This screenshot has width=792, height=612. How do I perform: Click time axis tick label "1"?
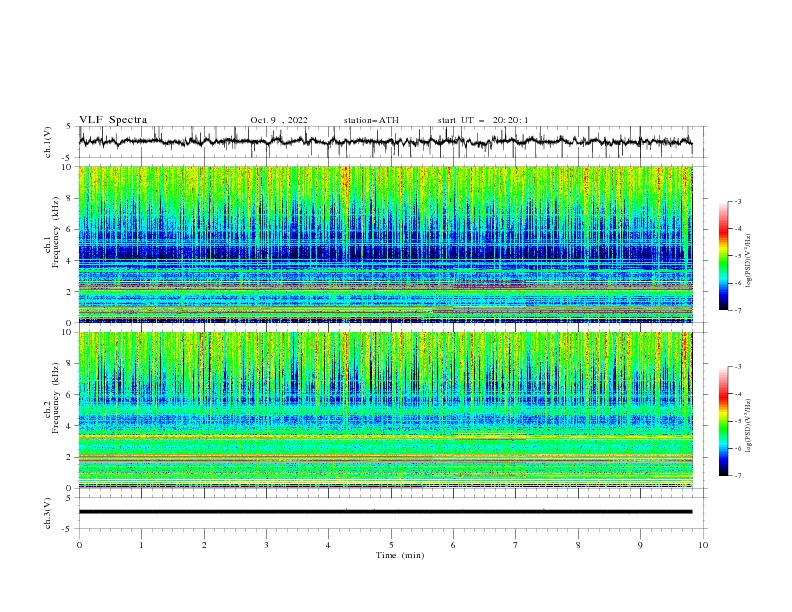pyautogui.click(x=141, y=545)
